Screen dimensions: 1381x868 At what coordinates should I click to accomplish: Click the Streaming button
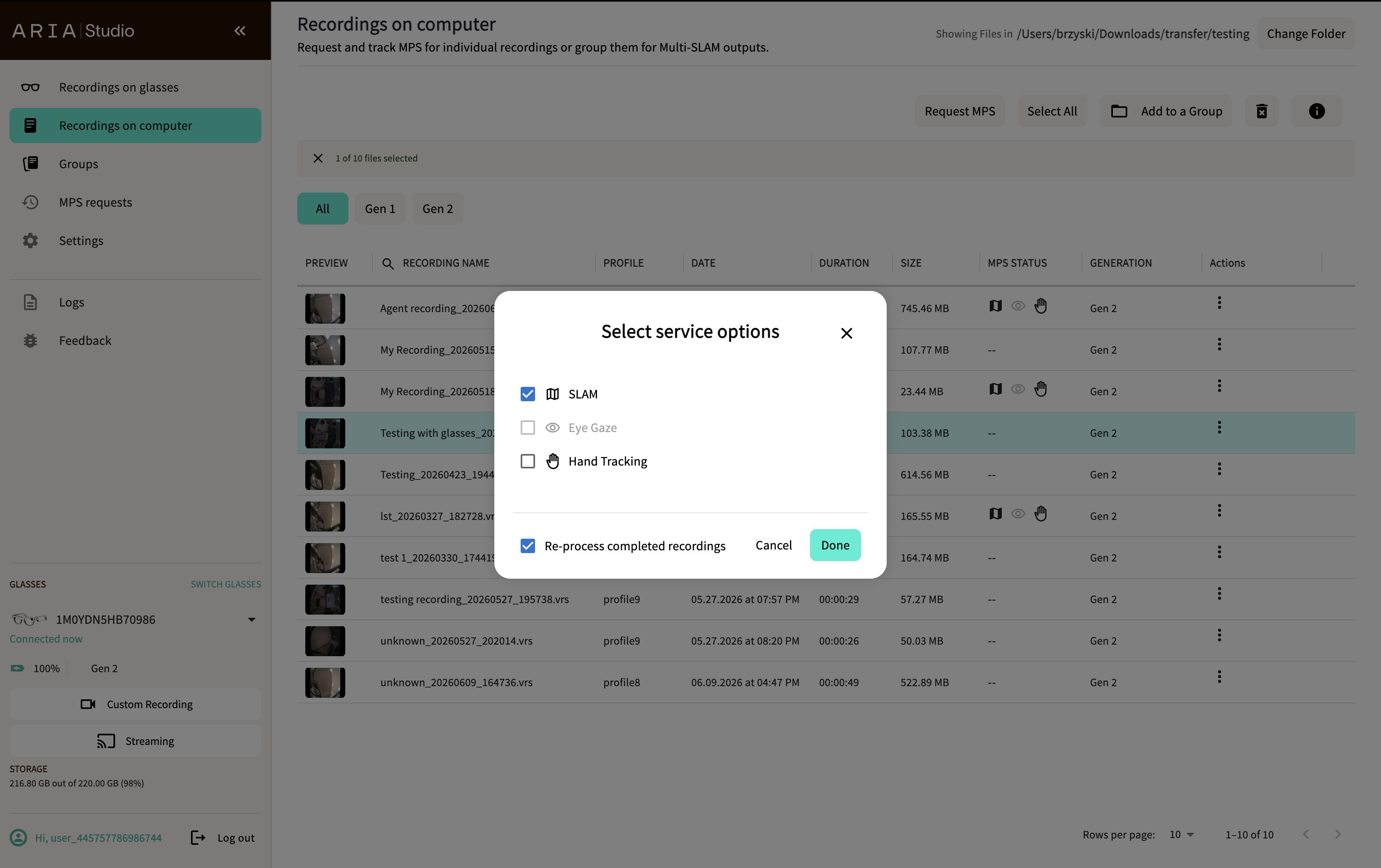point(135,741)
